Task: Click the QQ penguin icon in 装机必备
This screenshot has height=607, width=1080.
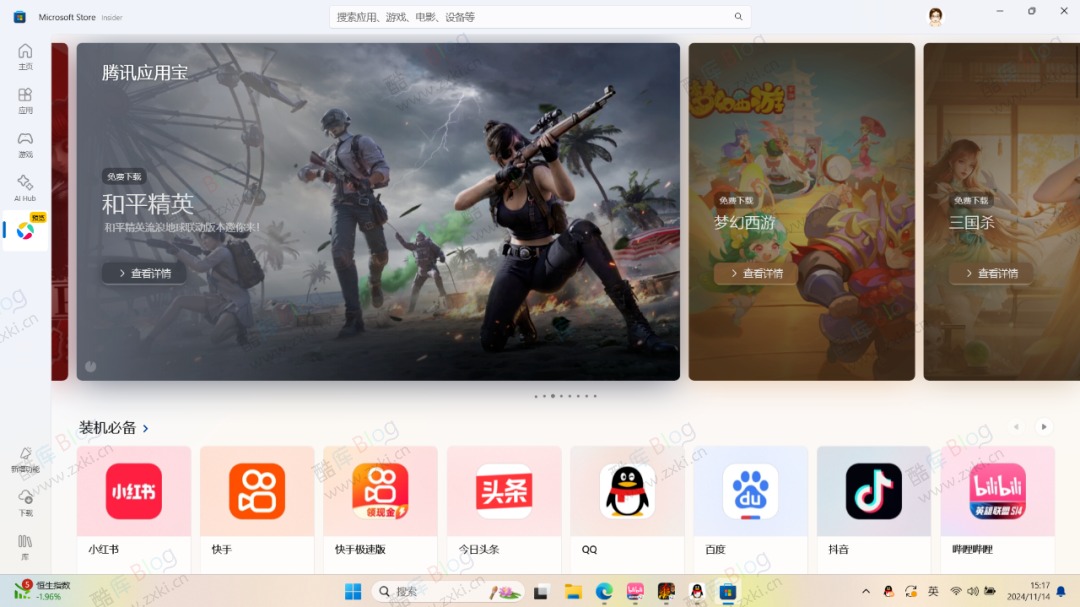Action: click(626, 491)
